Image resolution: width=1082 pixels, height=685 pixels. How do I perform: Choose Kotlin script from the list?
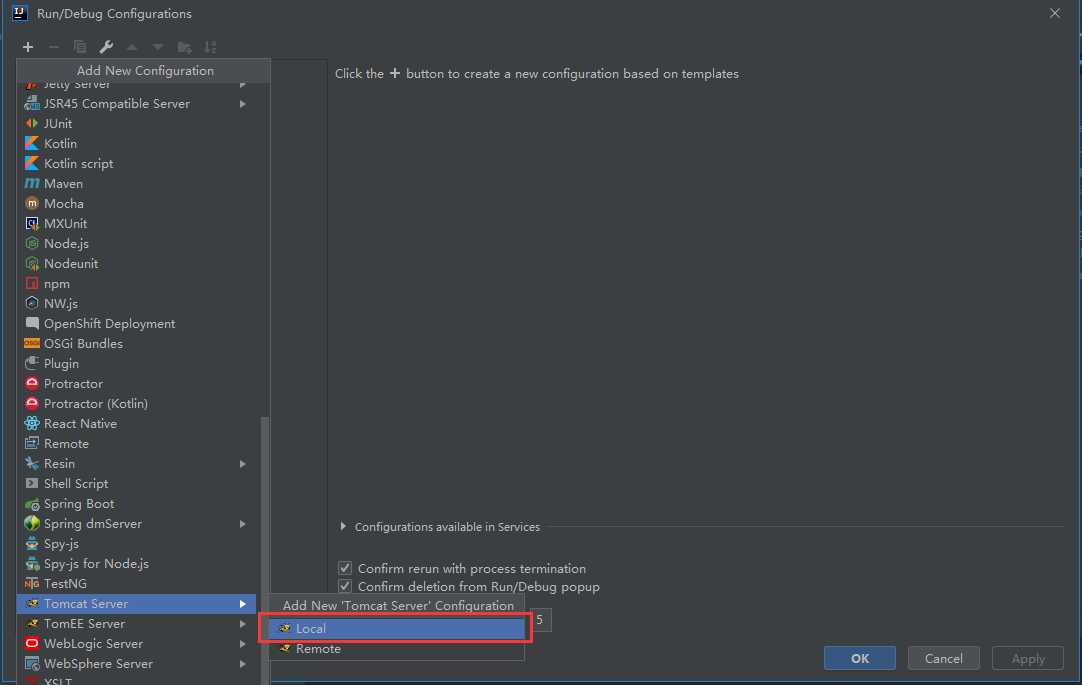pos(136,163)
